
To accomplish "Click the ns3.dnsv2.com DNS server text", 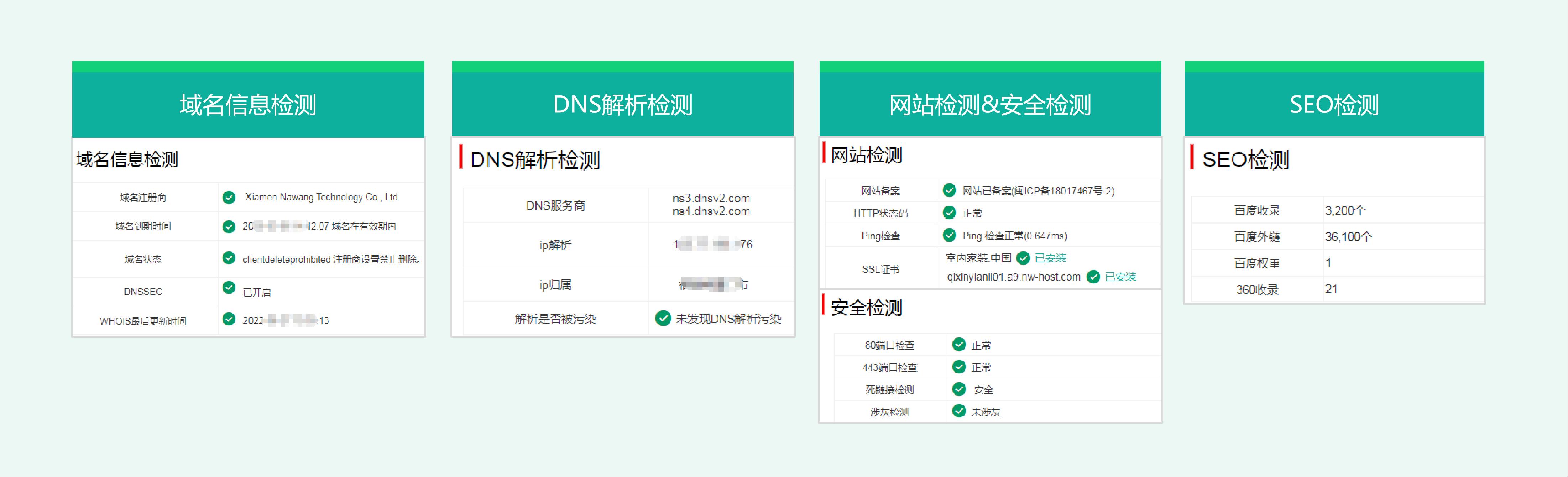I will pyautogui.click(x=711, y=198).
